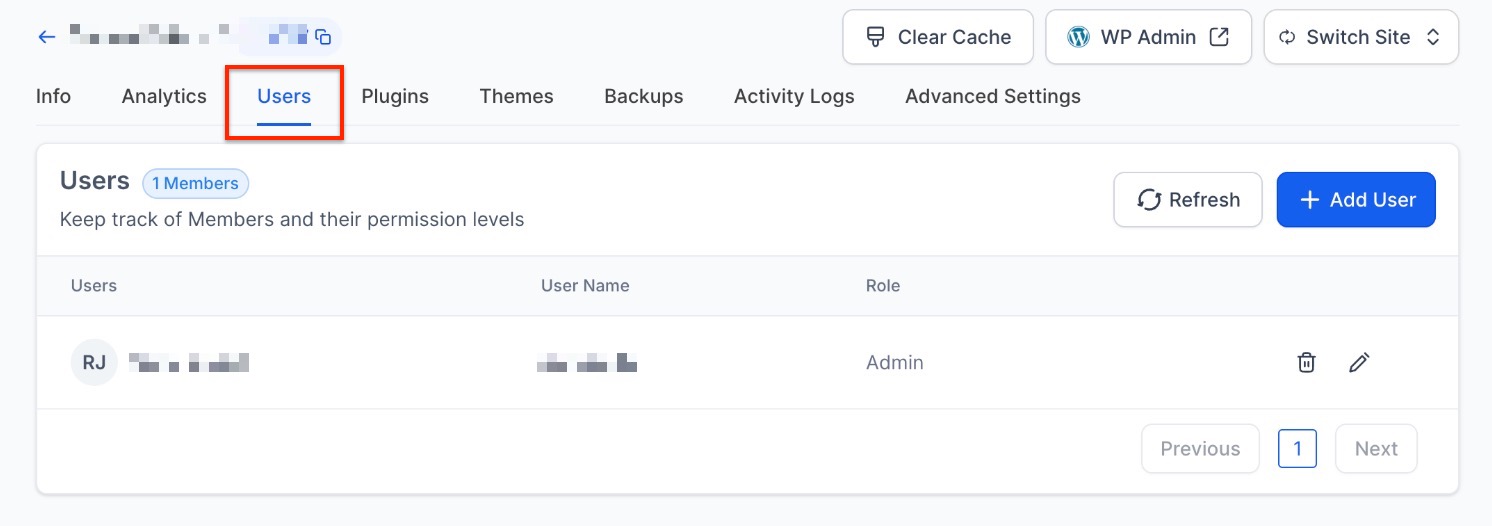Go to pagination page 1
The width and height of the screenshot is (1492, 526).
pyautogui.click(x=1297, y=449)
